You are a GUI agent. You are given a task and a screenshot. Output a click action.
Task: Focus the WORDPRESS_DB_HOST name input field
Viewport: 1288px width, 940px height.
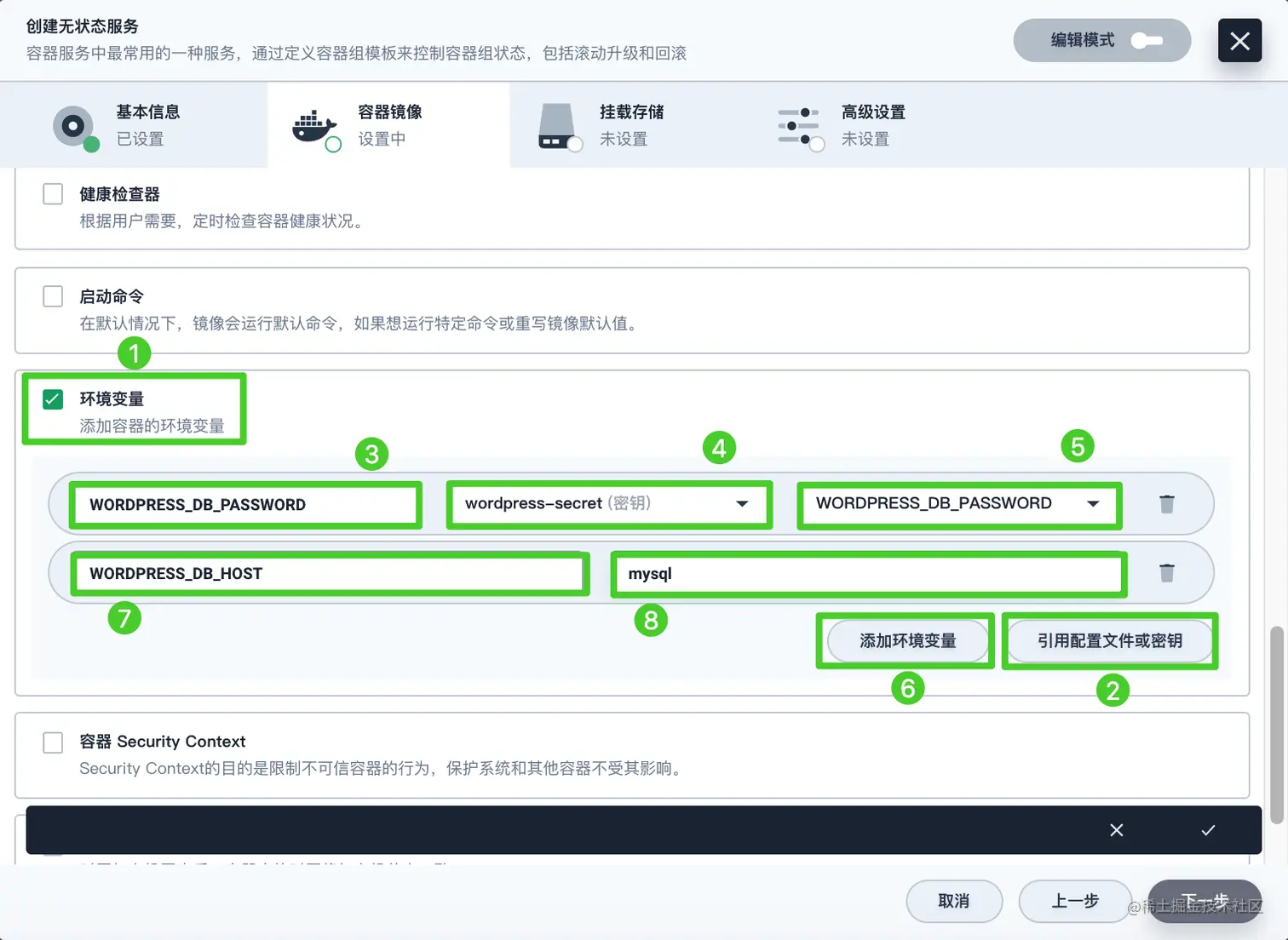point(330,574)
